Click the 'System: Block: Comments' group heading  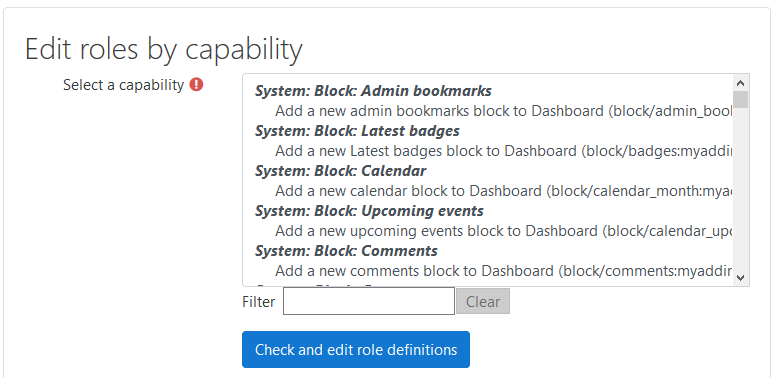[x=346, y=251]
